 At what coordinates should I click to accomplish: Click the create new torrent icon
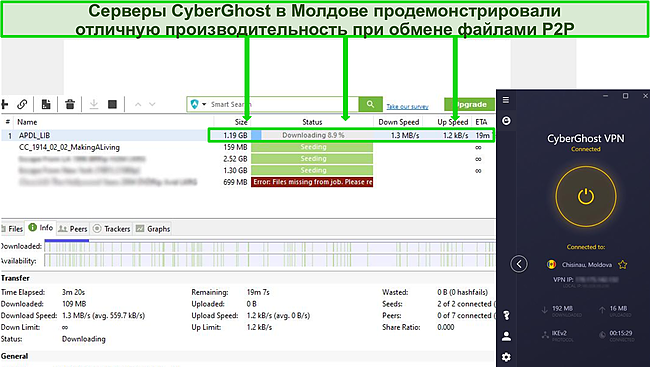coord(46,104)
